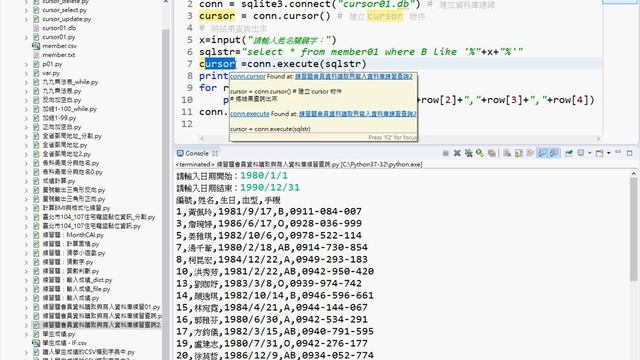Screen dimensions: 640x360
Task: Click the 加總1-99.py Python file icon
Action: pyautogui.click(x=36, y=118)
